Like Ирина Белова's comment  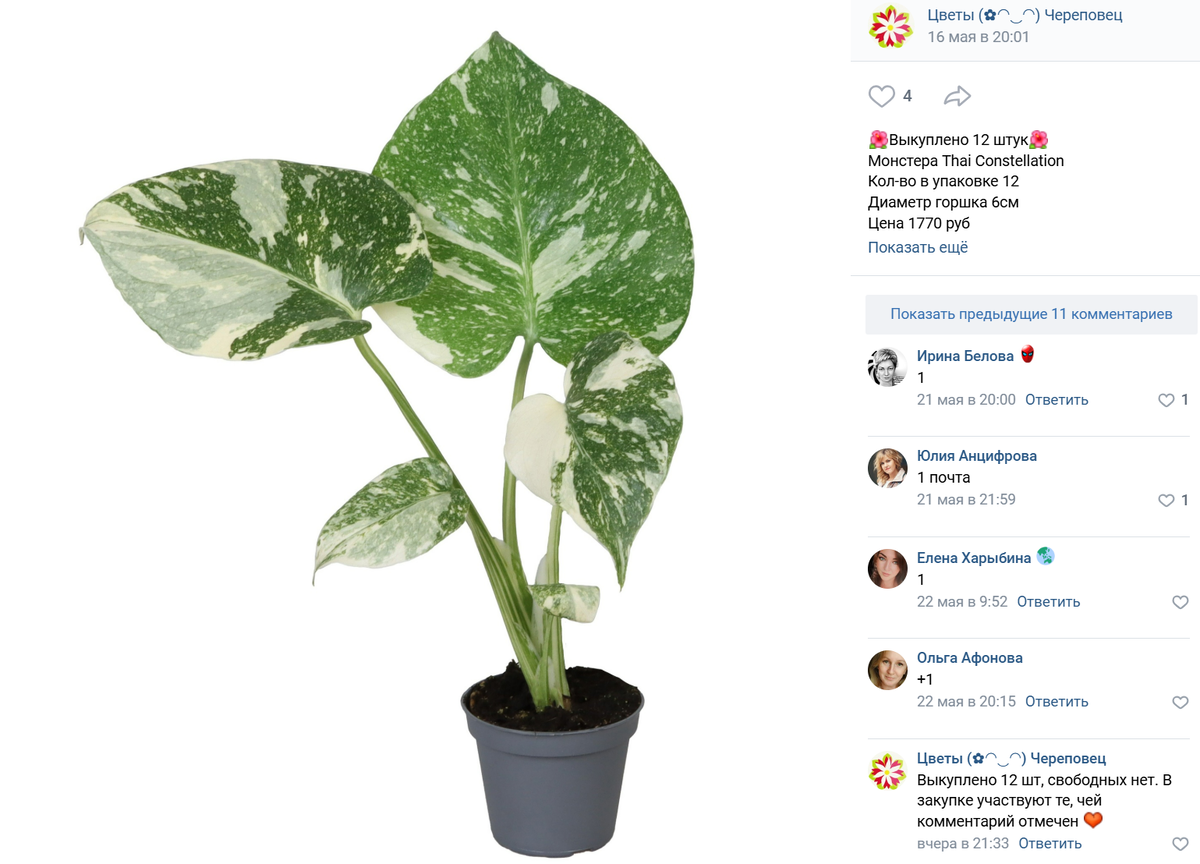coord(1166,400)
